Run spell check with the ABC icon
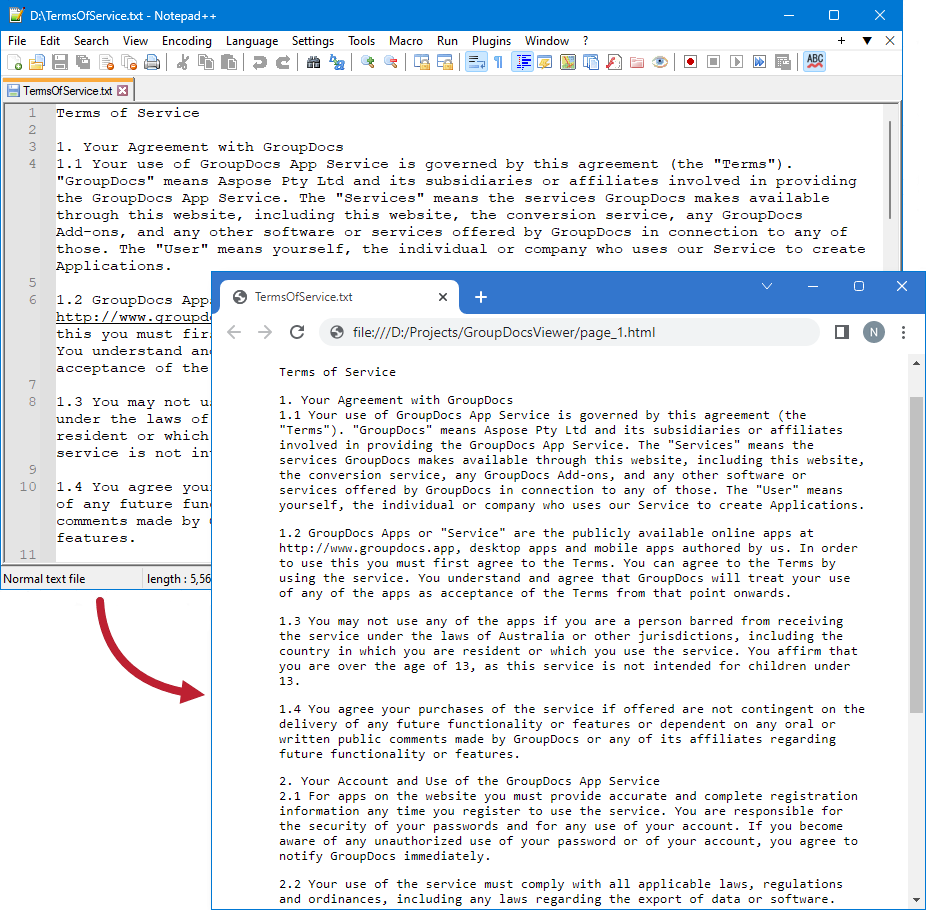This screenshot has width=926, height=910. click(x=813, y=61)
